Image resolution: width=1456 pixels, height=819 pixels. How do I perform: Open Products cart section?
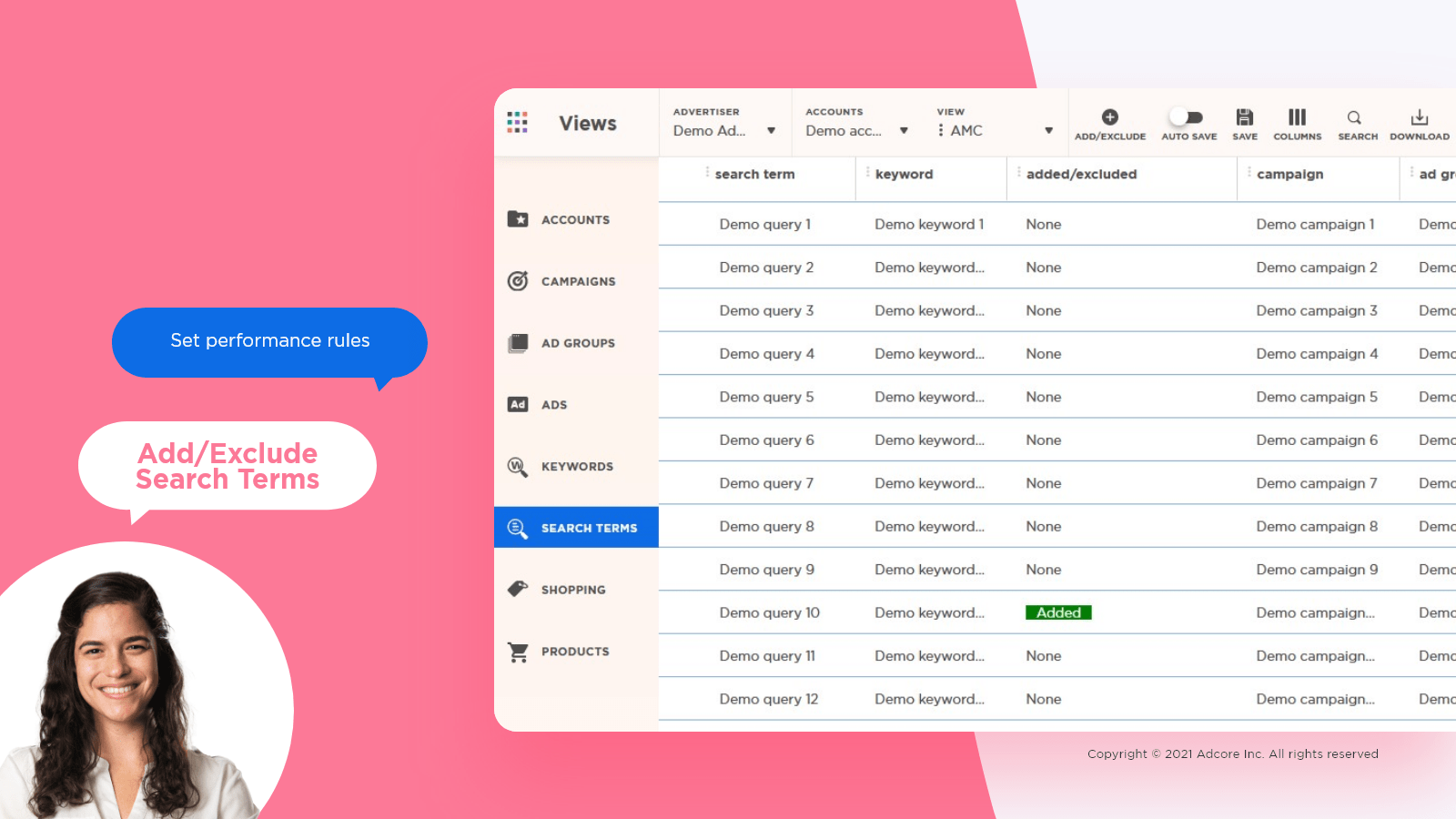coord(574,652)
